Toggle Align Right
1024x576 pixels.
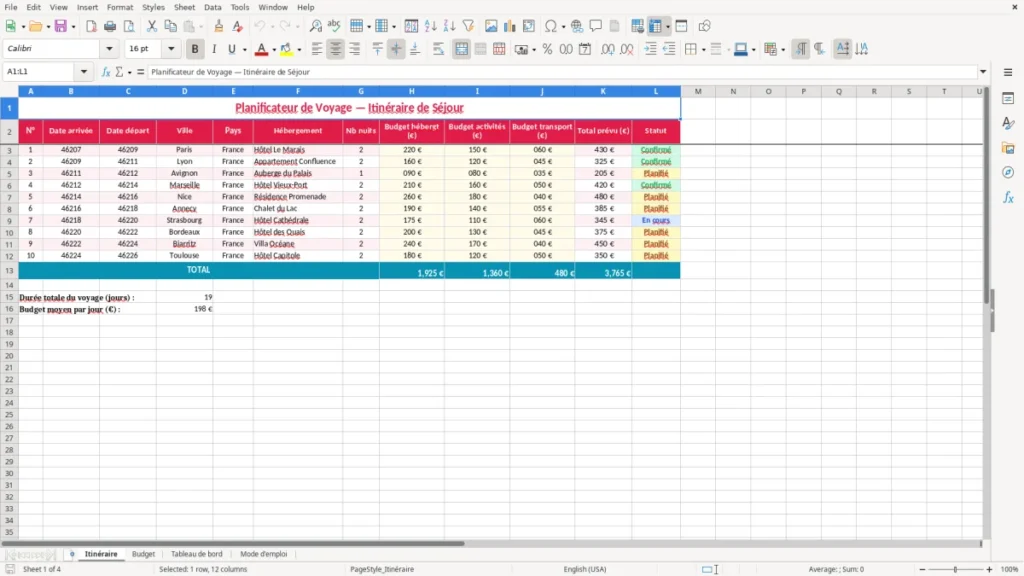point(355,49)
